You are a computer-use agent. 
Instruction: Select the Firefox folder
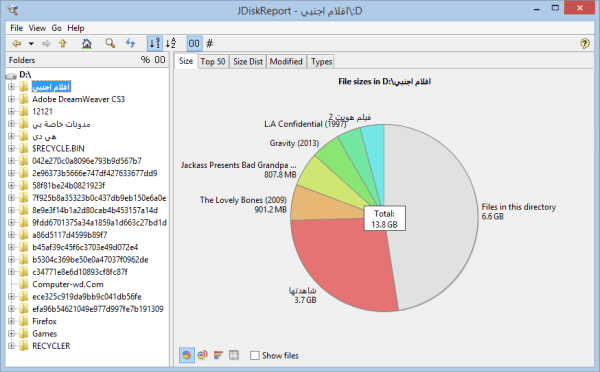(x=44, y=321)
